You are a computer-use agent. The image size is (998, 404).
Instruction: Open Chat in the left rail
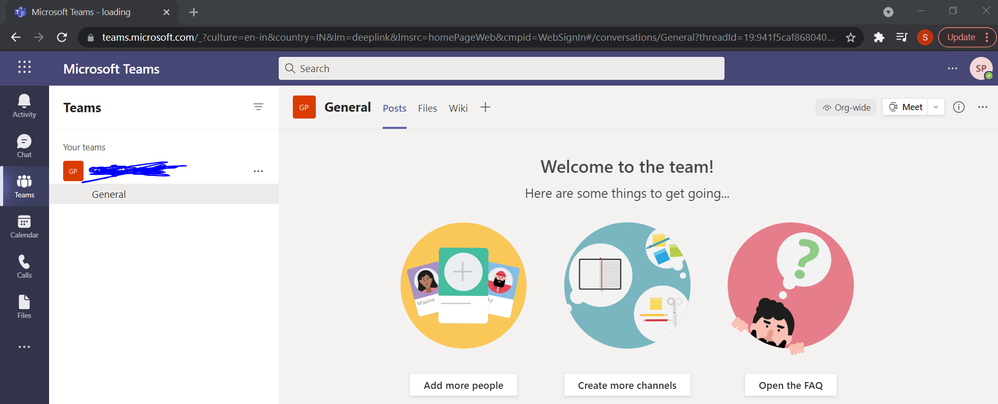pos(24,146)
